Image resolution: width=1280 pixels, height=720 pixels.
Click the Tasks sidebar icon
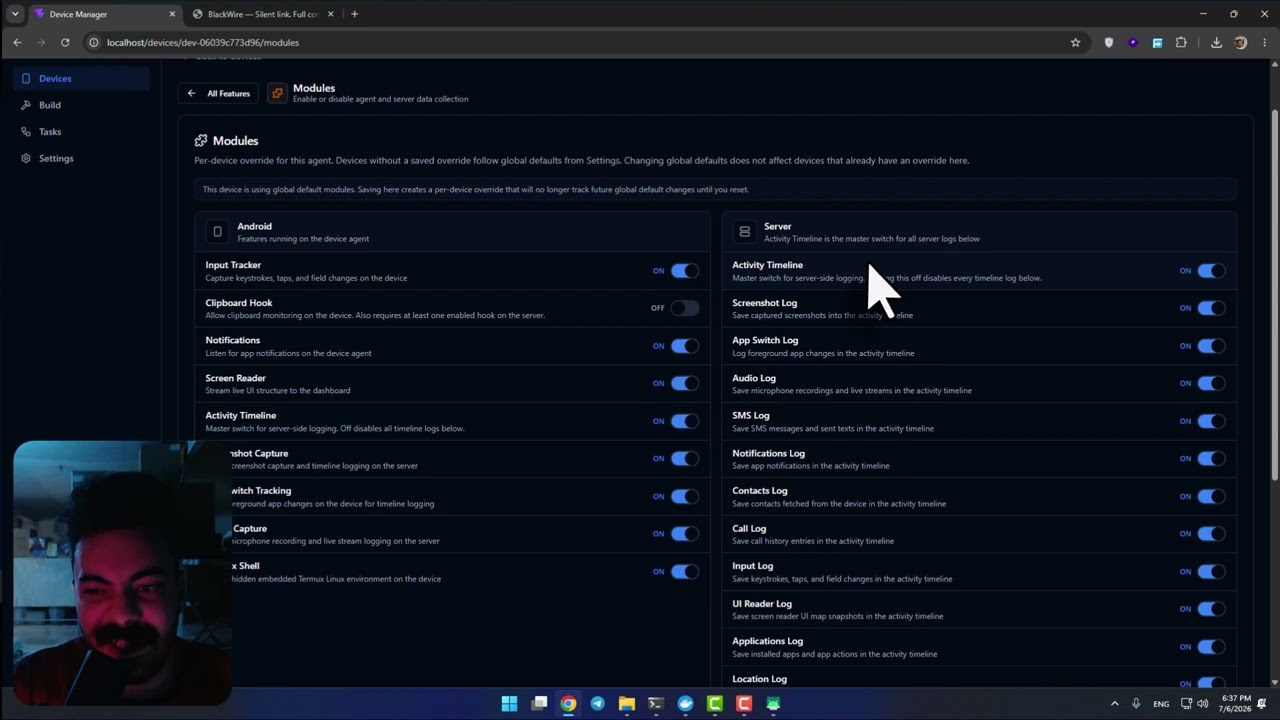pos(26,132)
